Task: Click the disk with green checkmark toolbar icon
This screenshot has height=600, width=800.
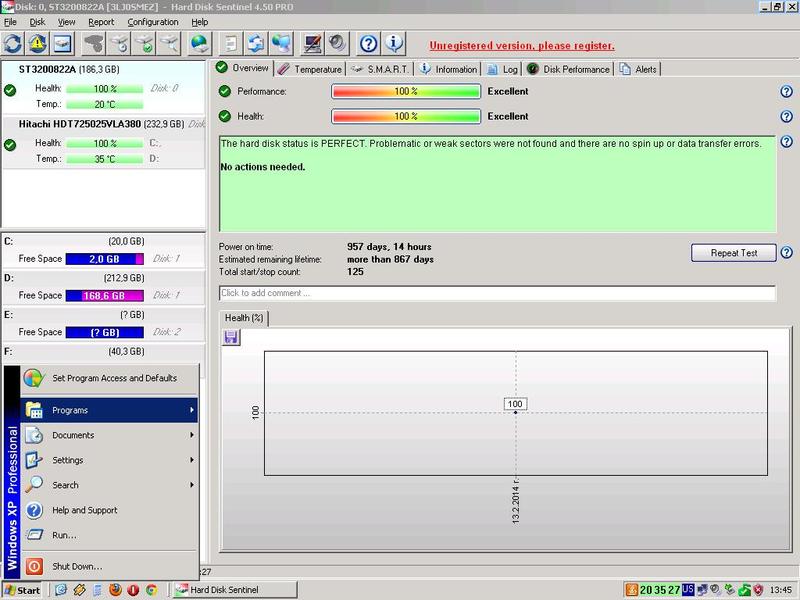Action: (x=144, y=44)
